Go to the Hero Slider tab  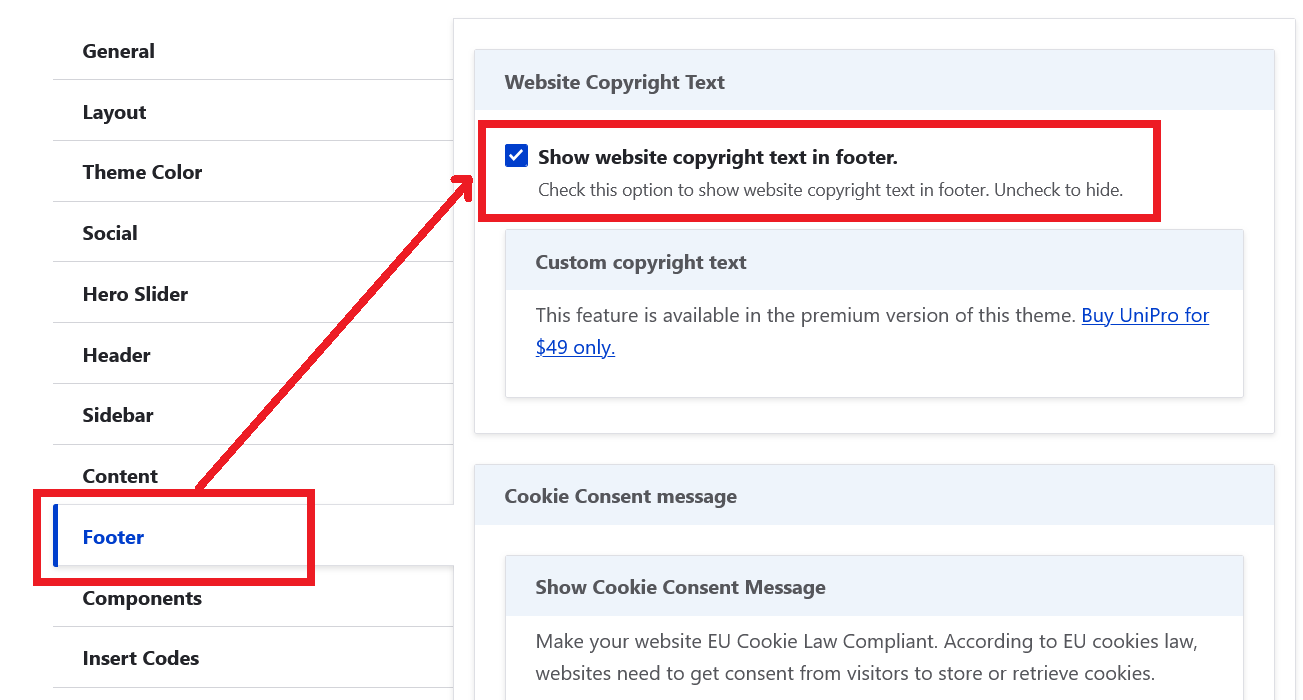tap(135, 294)
